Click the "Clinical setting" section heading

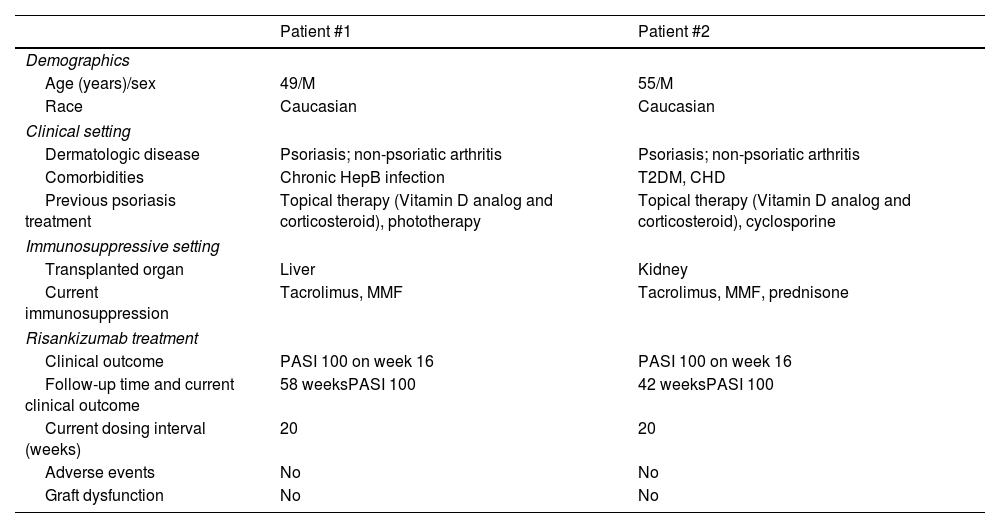click(x=78, y=131)
